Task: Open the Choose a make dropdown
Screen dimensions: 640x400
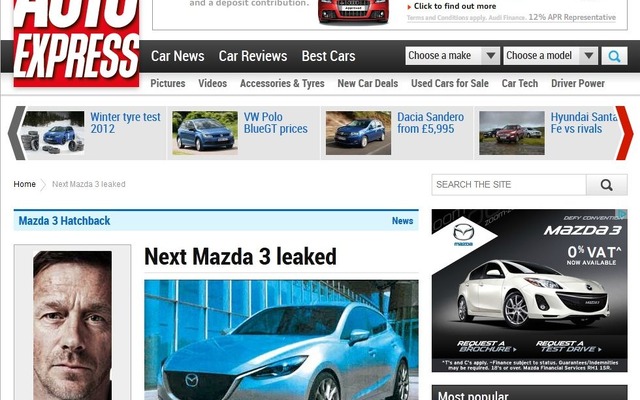Action: 452,56
